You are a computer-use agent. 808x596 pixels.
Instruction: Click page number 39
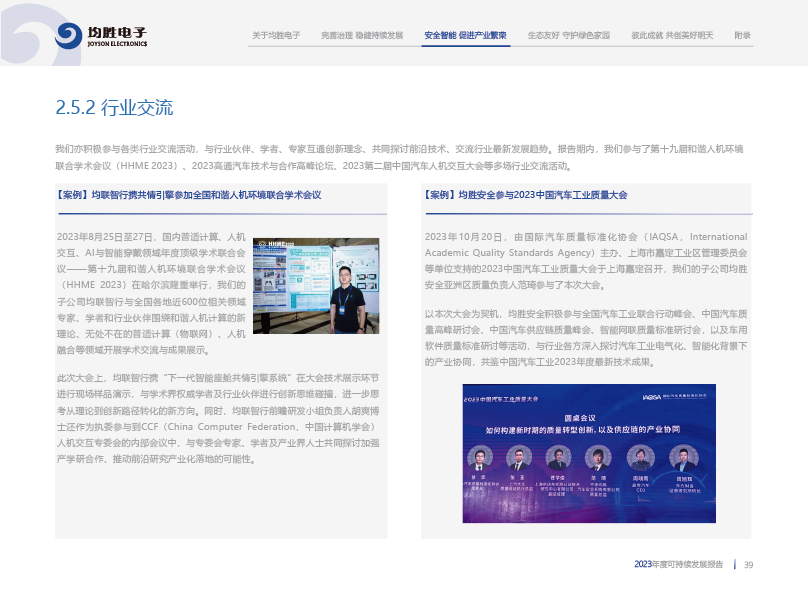click(x=748, y=565)
